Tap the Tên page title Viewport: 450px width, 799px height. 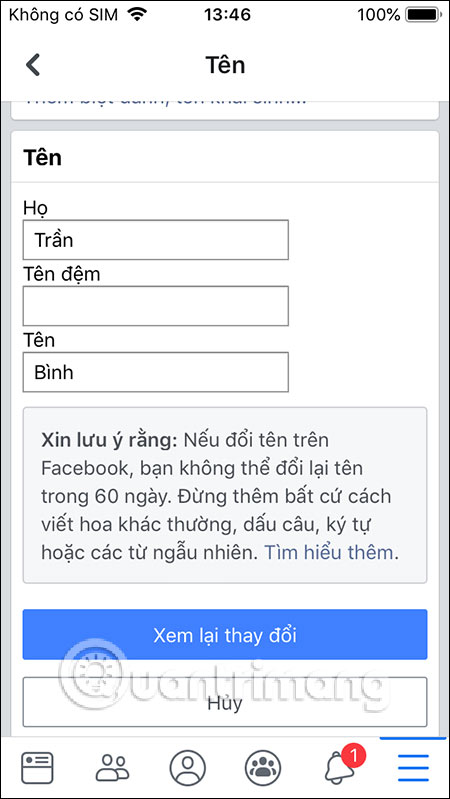(x=225, y=65)
